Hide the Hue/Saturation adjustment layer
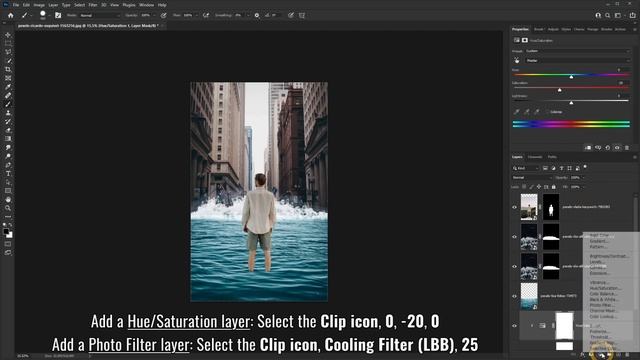Viewport: 640px width, 360px height. pyautogui.click(x=514, y=326)
